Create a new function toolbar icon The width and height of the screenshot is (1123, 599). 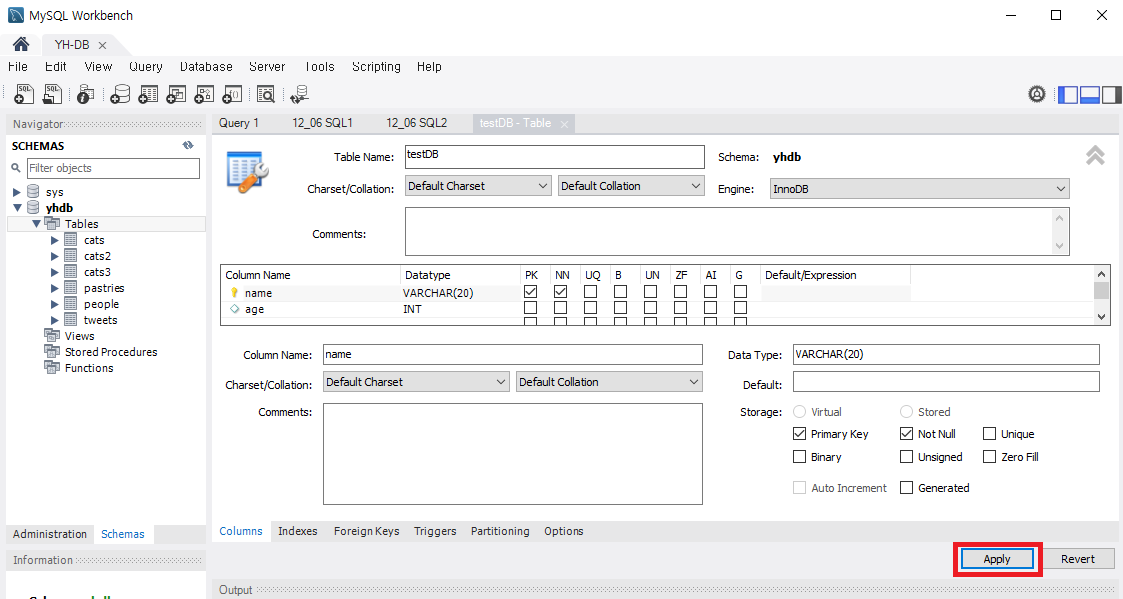[232, 94]
